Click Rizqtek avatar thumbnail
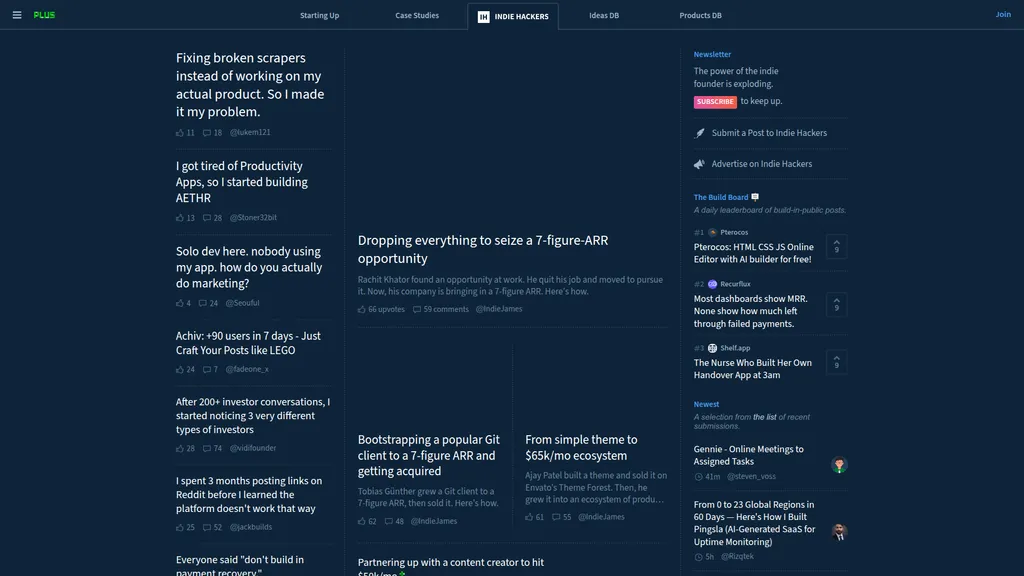Viewport: 1024px width, 576px height. coord(839,532)
